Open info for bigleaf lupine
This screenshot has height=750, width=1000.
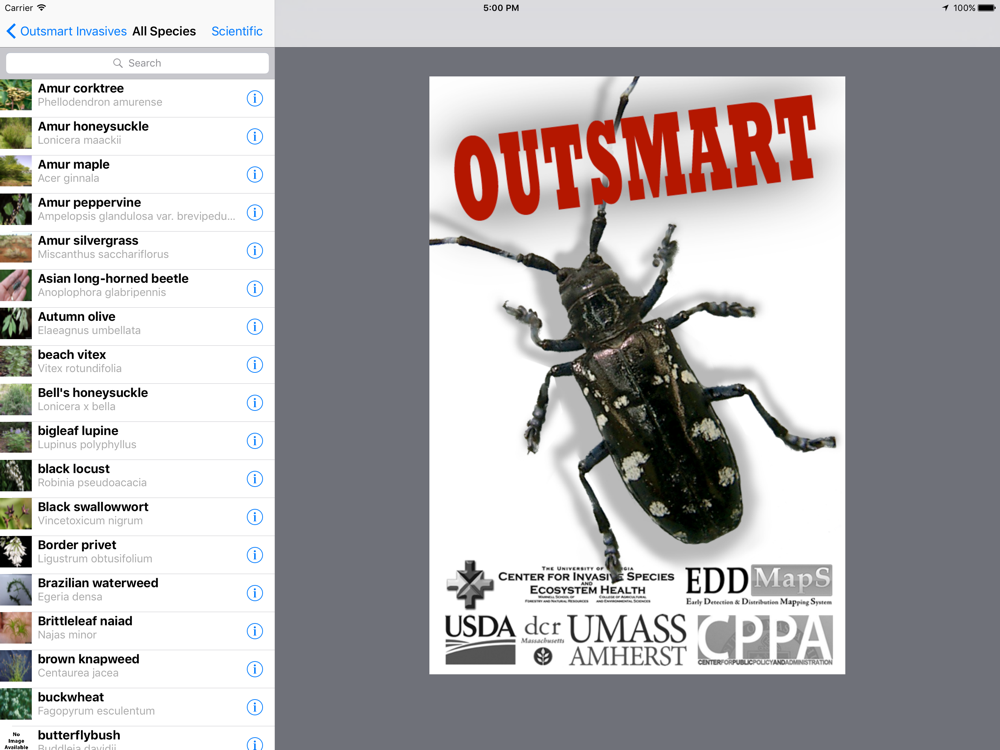pyautogui.click(x=254, y=441)
